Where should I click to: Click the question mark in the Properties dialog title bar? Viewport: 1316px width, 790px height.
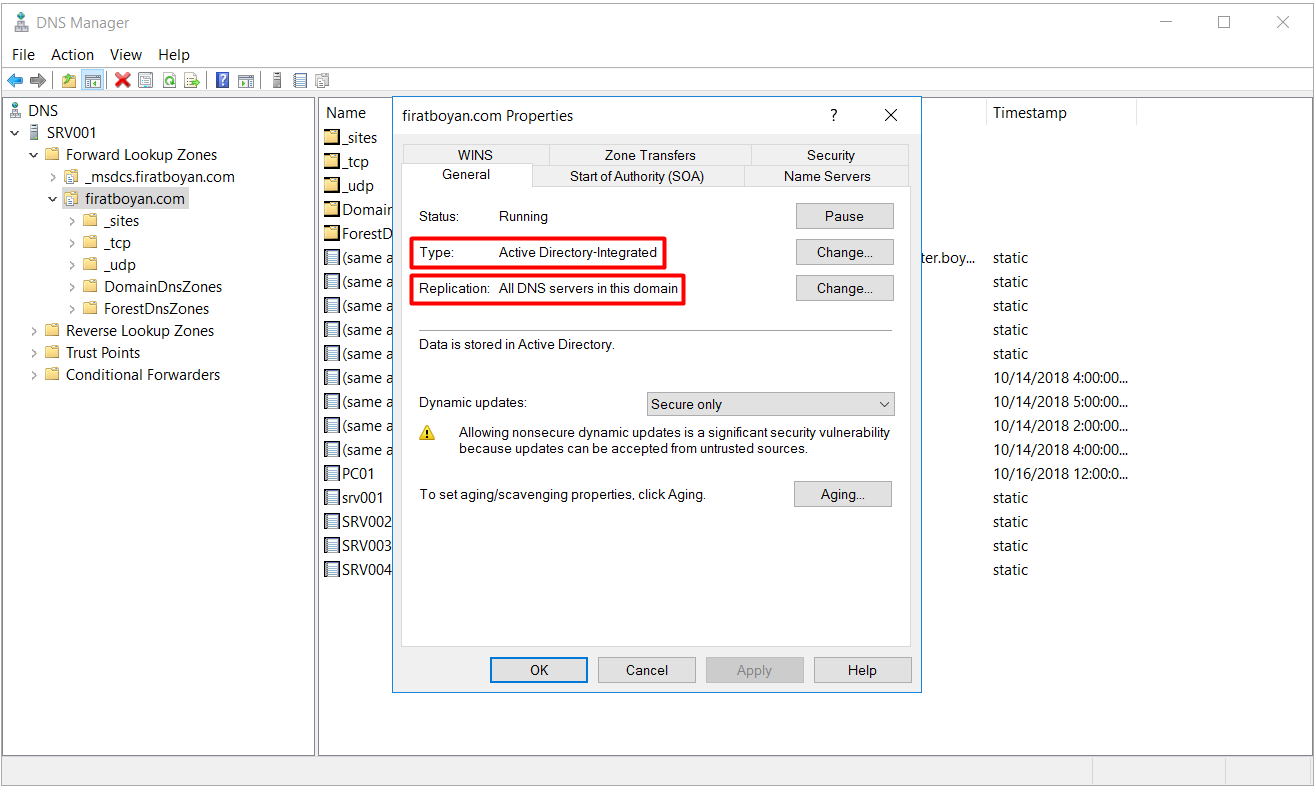point(834,116)
